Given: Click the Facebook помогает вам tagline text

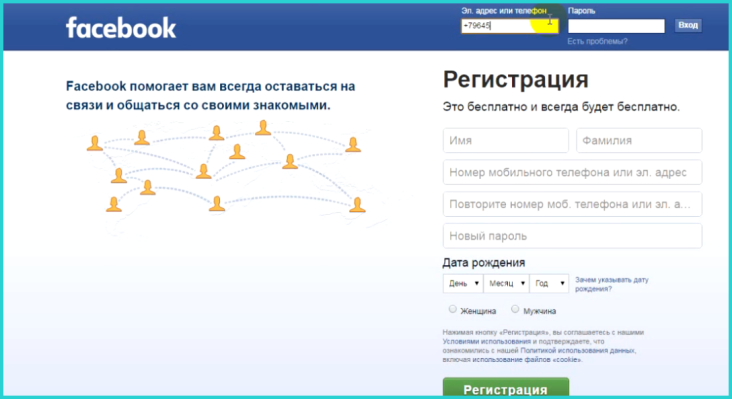Looking at the screenshot, I should coord(211,96).
